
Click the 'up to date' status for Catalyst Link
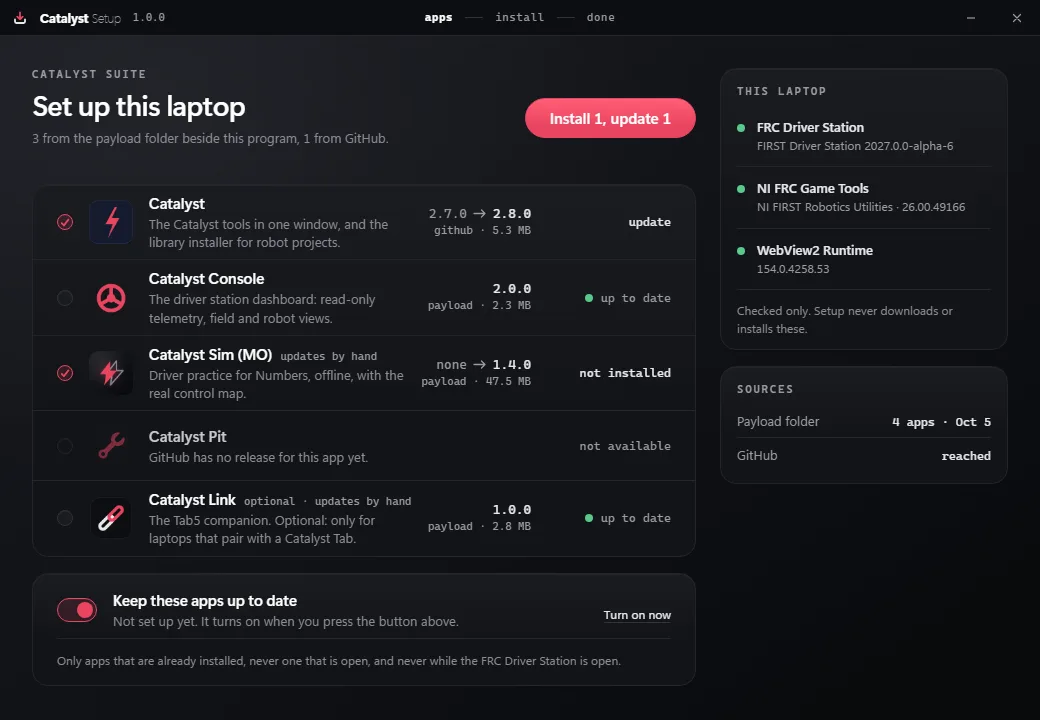628,518
